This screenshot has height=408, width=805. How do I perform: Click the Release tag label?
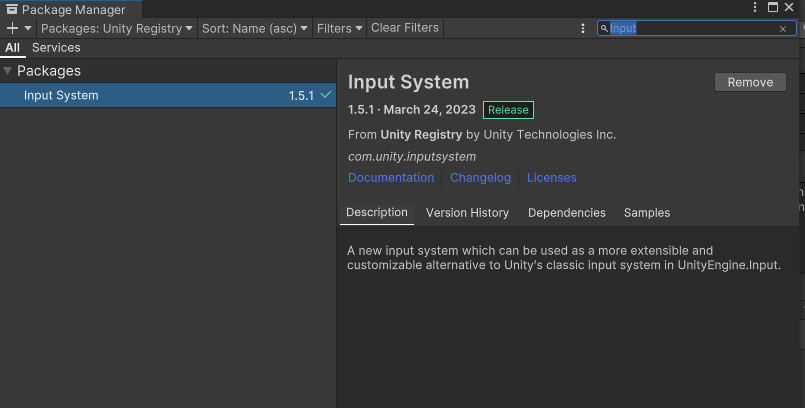click(508, 110)
